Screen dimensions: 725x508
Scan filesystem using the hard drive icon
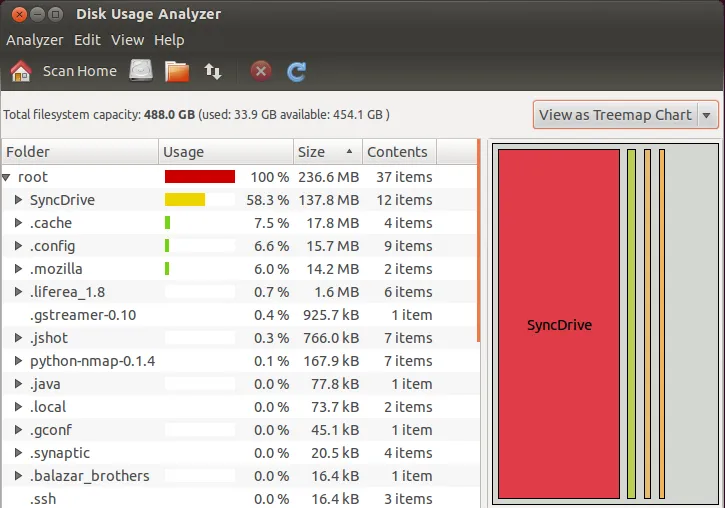pyautogui.click(x=141, y=71)
